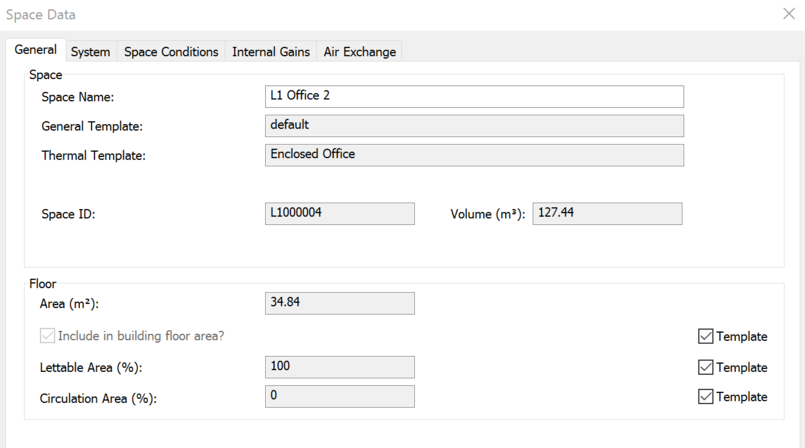Image resolution: width=805 pixels, height=448 pixels.
Task: Uncheck Template box for Include in building floor area
Action: [x=706, y=337]
